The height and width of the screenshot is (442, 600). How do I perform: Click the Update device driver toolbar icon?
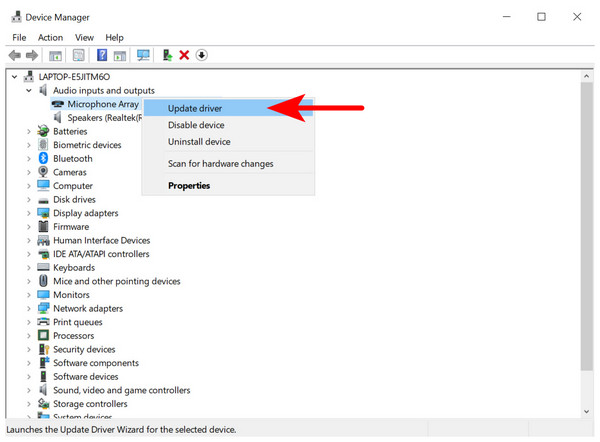pyautogui.click(x=167, y=55)
